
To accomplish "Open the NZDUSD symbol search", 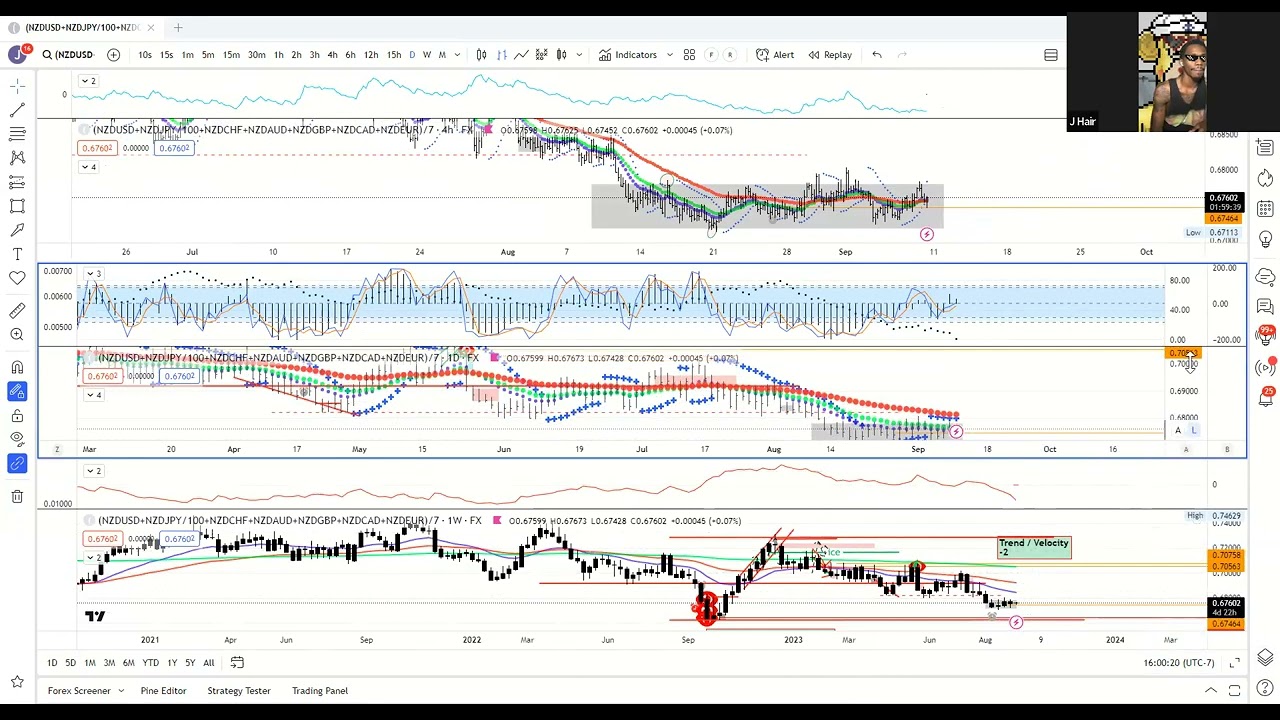I will (x=68, y=55).
